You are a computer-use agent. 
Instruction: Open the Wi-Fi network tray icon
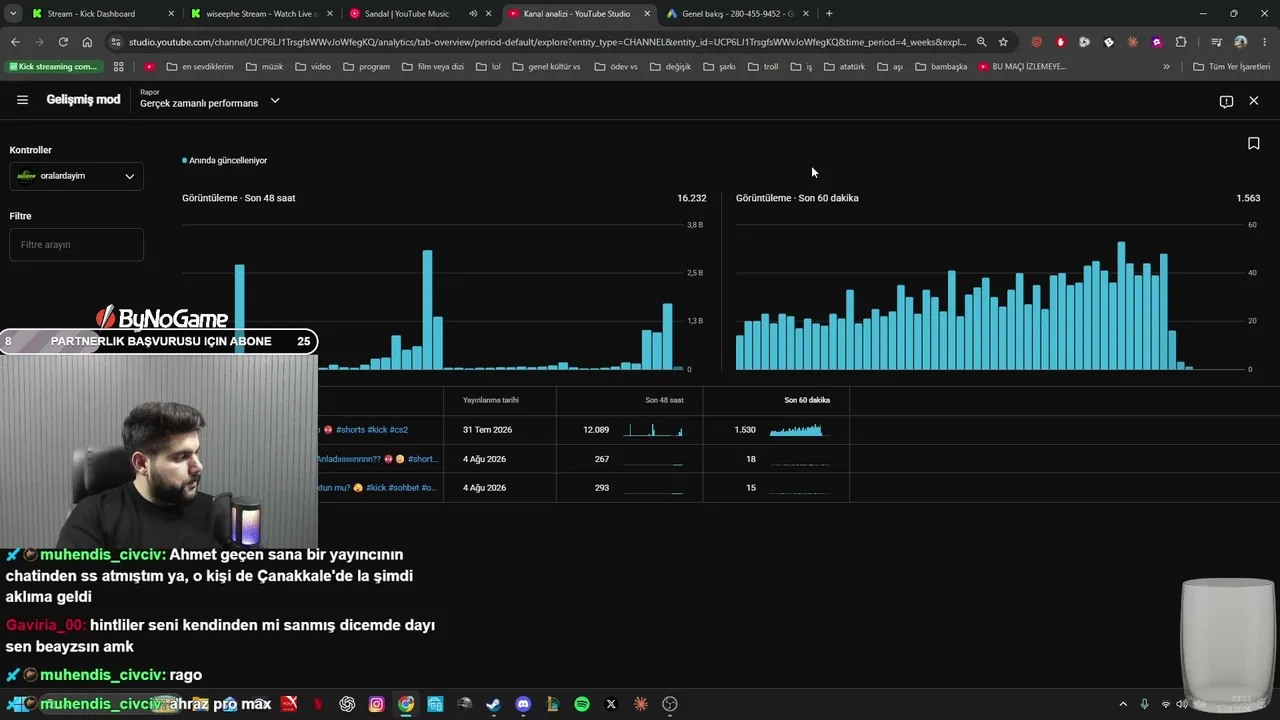tap(1166, 704)
